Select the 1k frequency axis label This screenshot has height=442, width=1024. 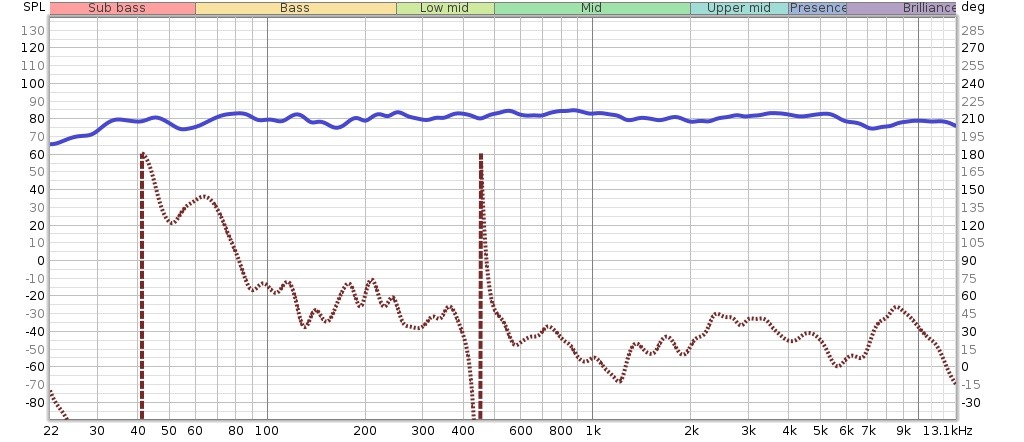click(592, 431)
